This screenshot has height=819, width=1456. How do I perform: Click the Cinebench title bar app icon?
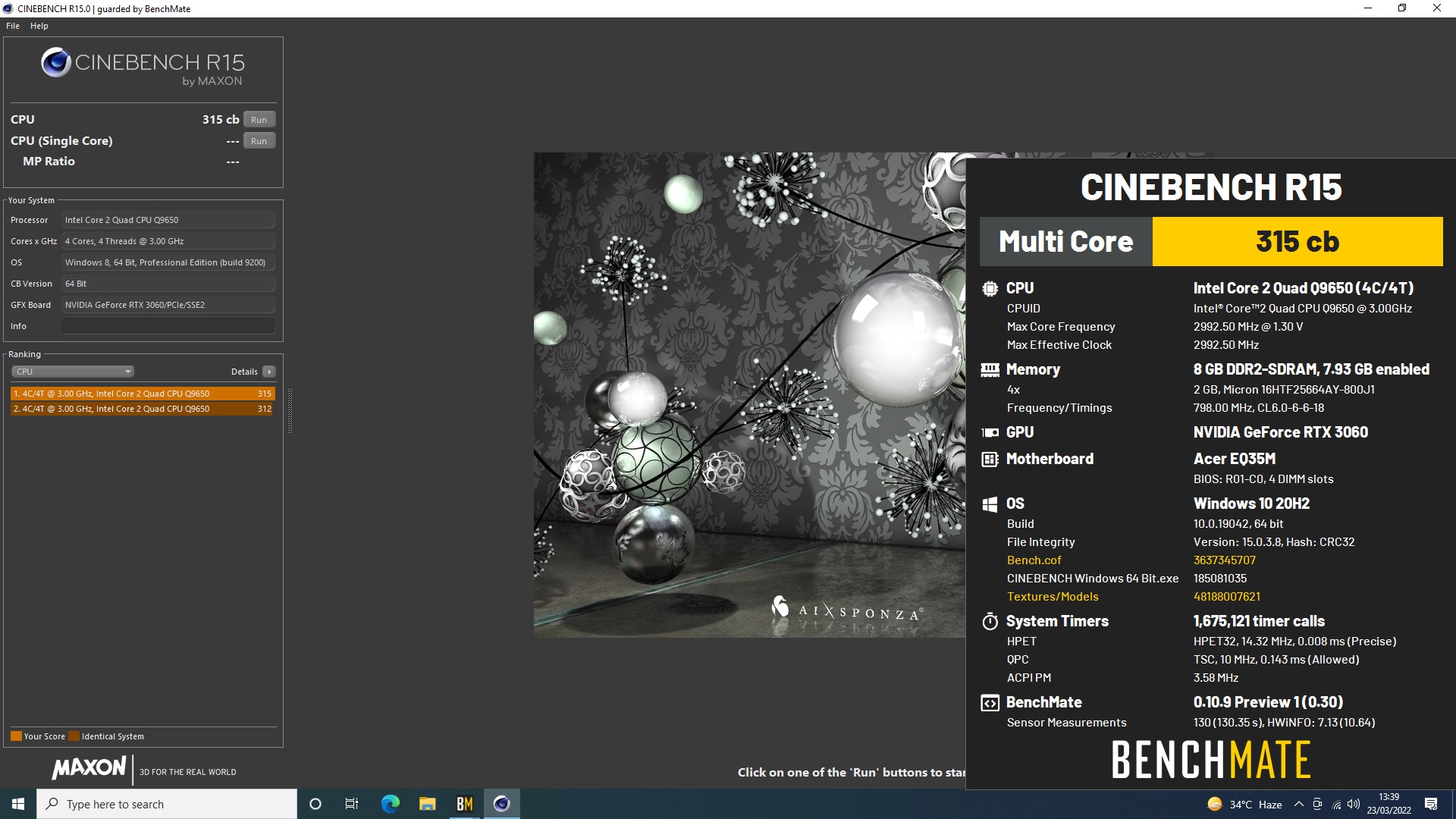(x=8, y=9)
